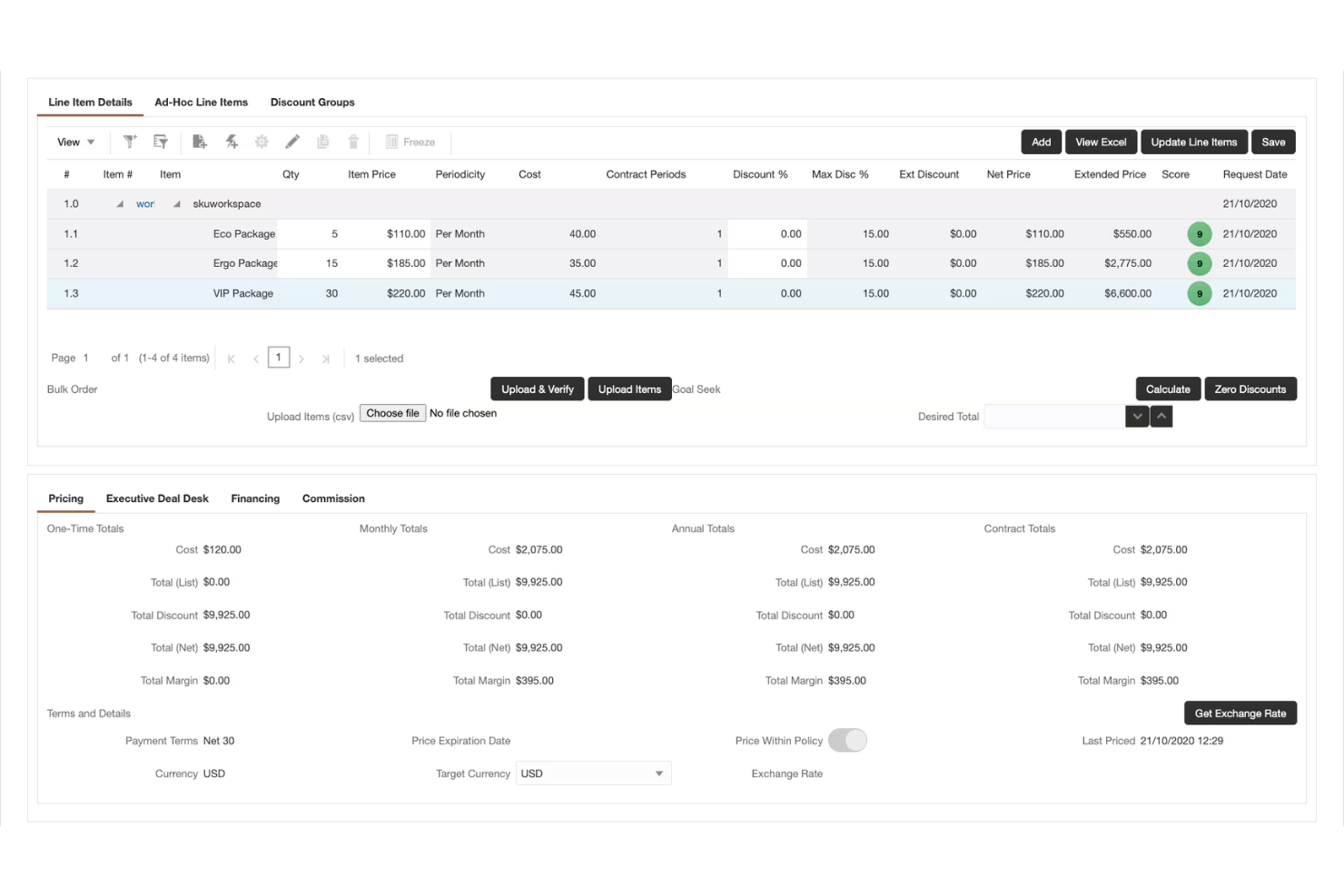This screenshot has width=1344, height=896.
Task: Open the query-by-example filter icon
Action: click(x=161, y=142)
